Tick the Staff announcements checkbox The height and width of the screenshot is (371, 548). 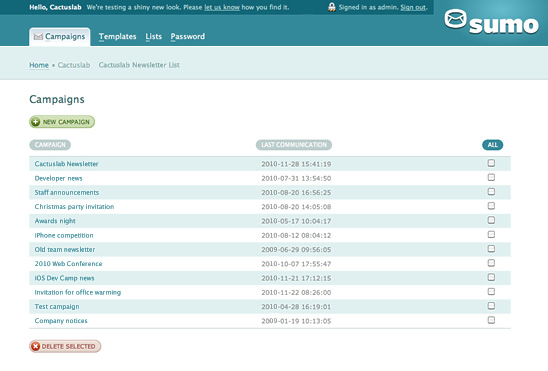[x=491, y=191]
